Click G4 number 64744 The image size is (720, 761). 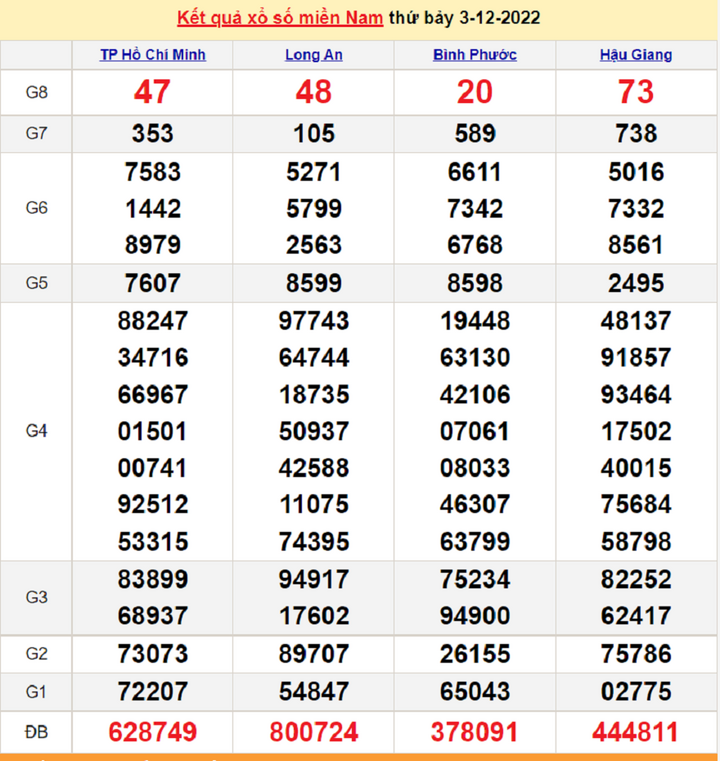314,358
